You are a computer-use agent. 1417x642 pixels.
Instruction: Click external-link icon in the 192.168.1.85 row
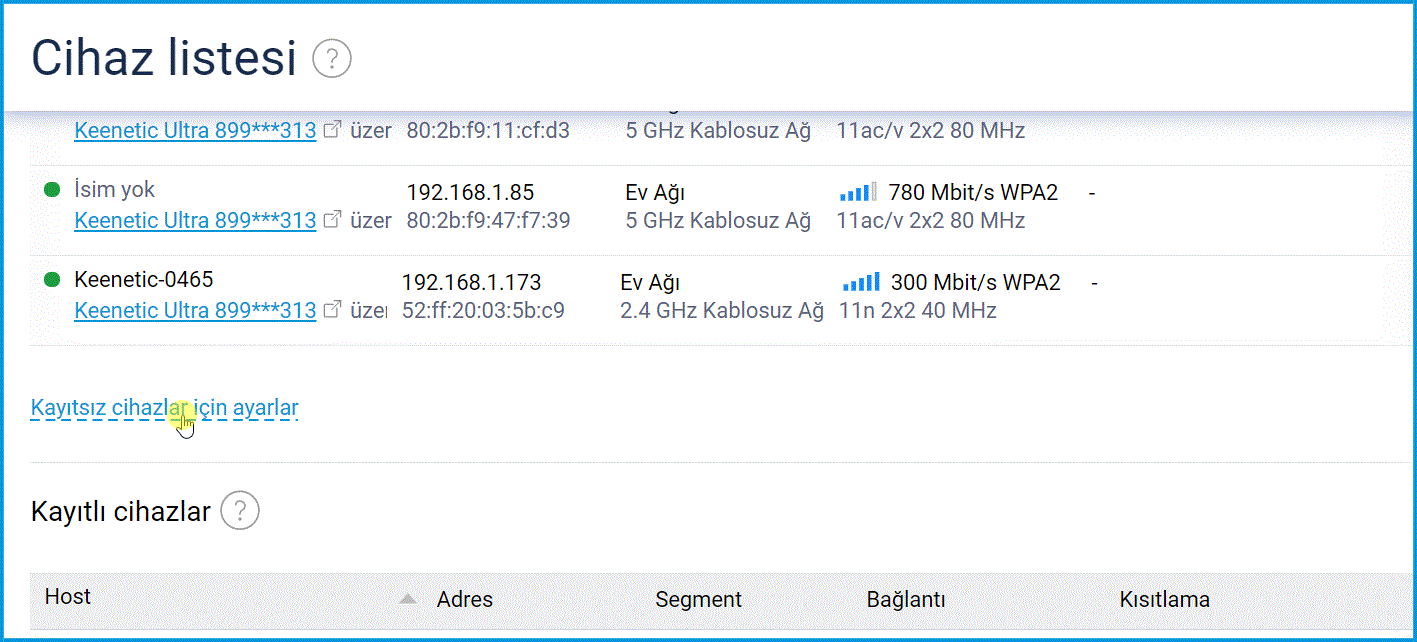[334, 220]
